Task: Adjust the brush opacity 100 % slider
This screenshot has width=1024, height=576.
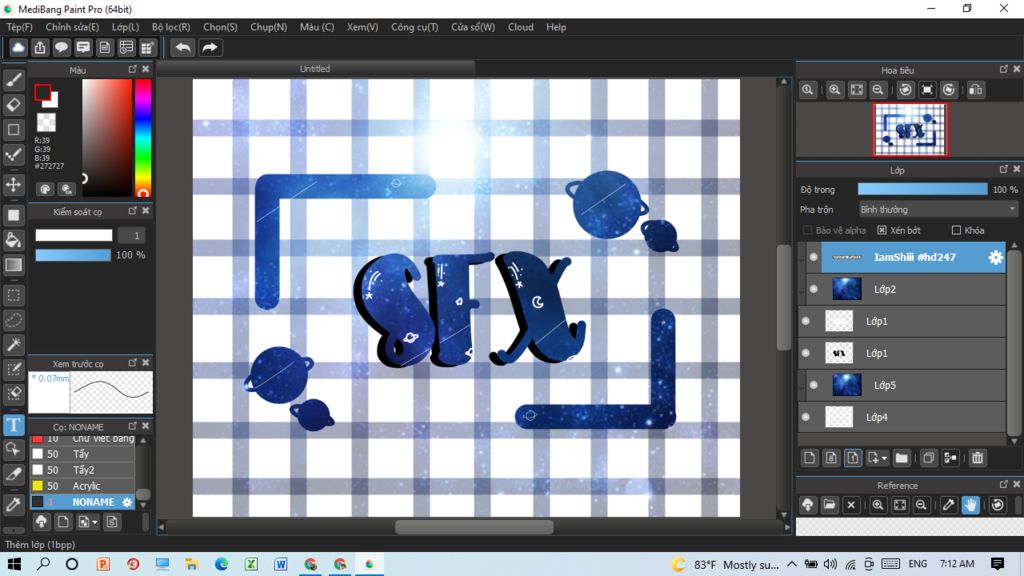Action: pos(72,255)
